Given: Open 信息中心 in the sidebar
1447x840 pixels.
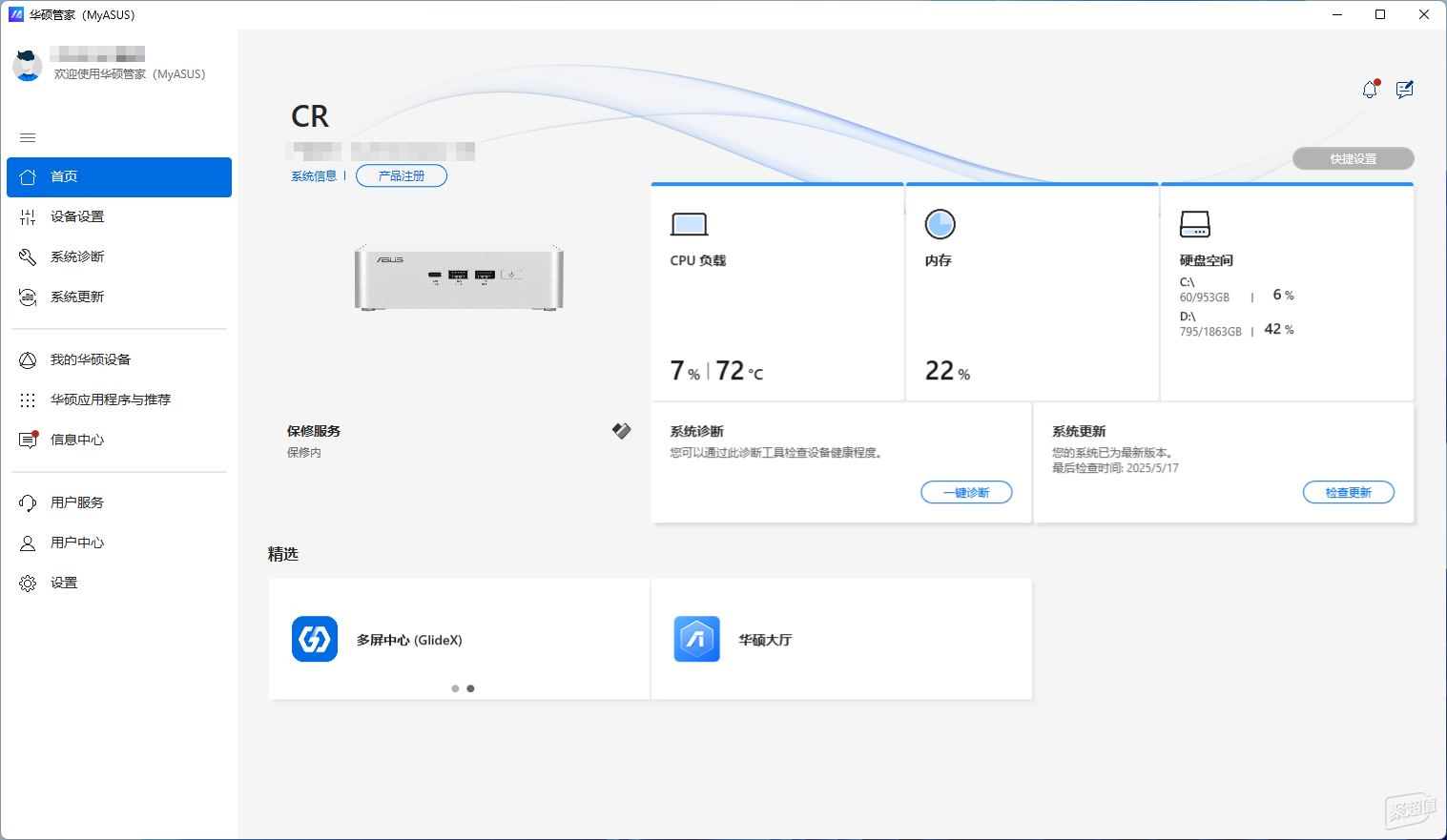Looking at the screenshot, I should click(119, 440).
